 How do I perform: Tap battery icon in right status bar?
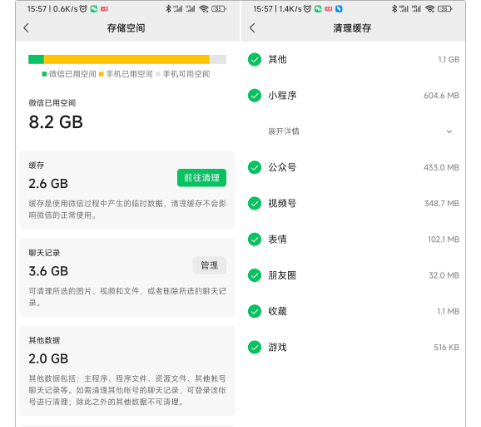(x=445, y=9)
